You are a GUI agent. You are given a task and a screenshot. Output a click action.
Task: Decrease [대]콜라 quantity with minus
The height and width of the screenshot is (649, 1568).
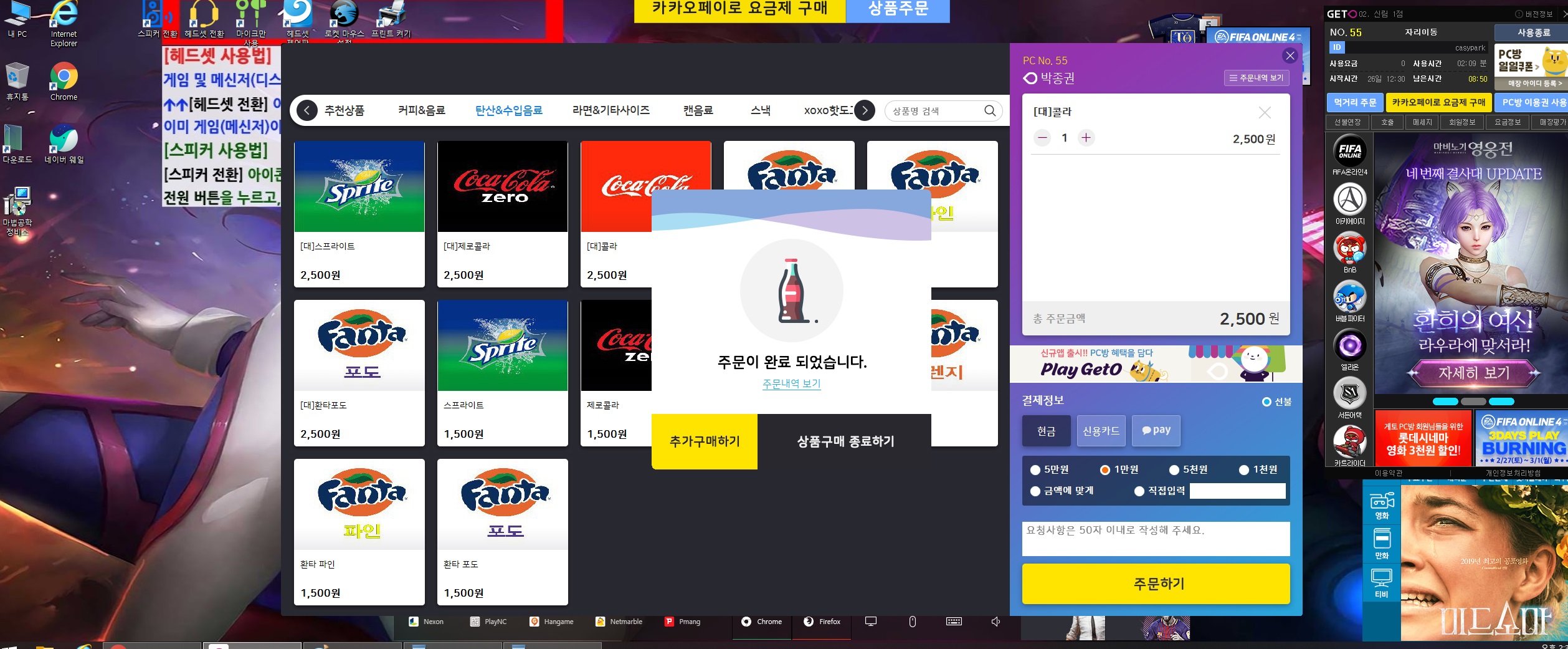pos(1042,138)
